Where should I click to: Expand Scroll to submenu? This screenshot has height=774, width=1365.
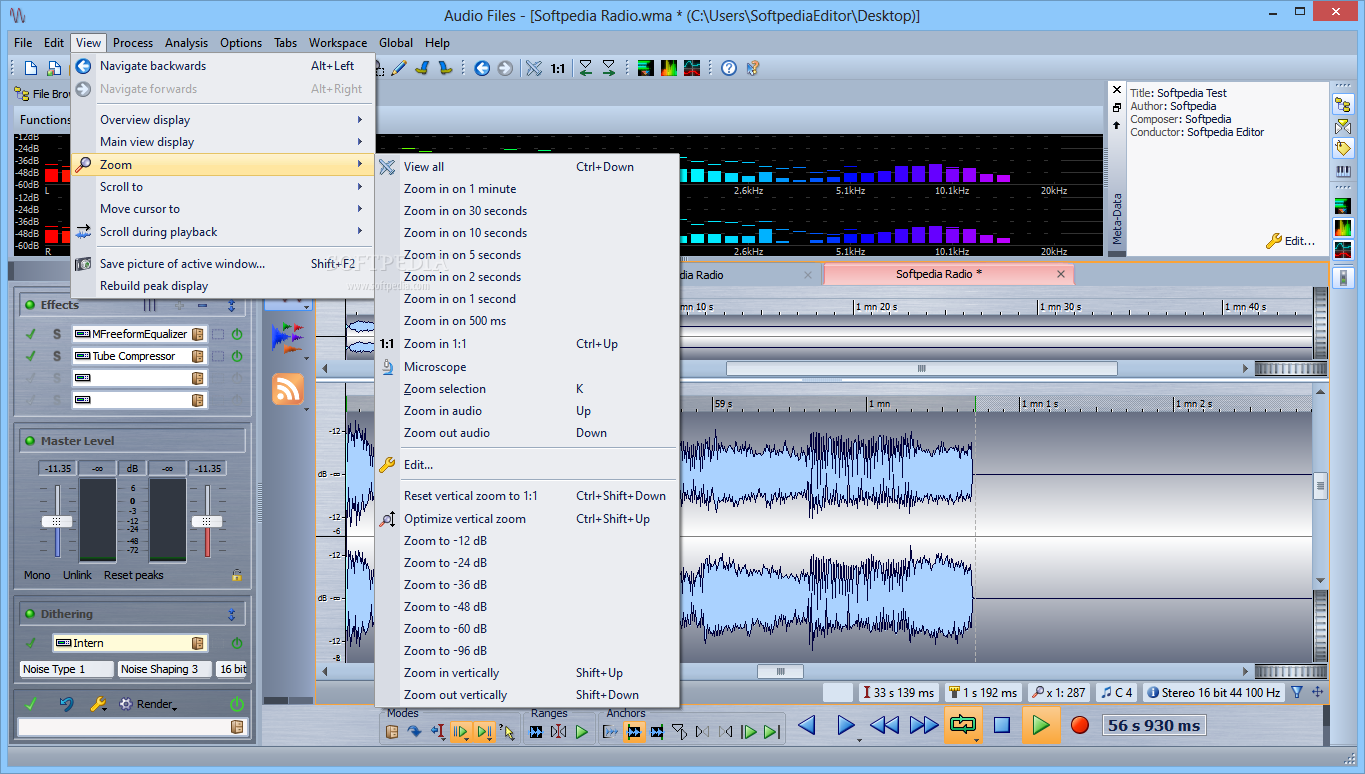pos(223,187)
